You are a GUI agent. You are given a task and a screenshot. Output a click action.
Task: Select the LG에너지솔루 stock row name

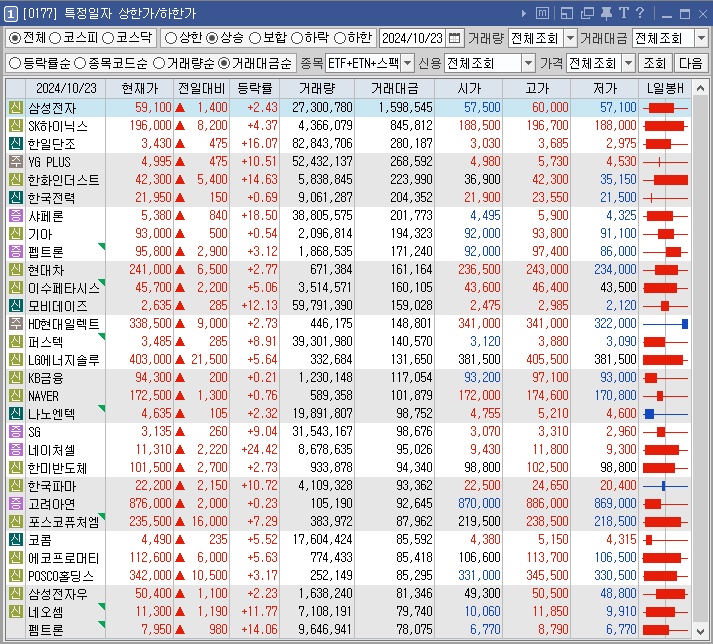[64, 360]
